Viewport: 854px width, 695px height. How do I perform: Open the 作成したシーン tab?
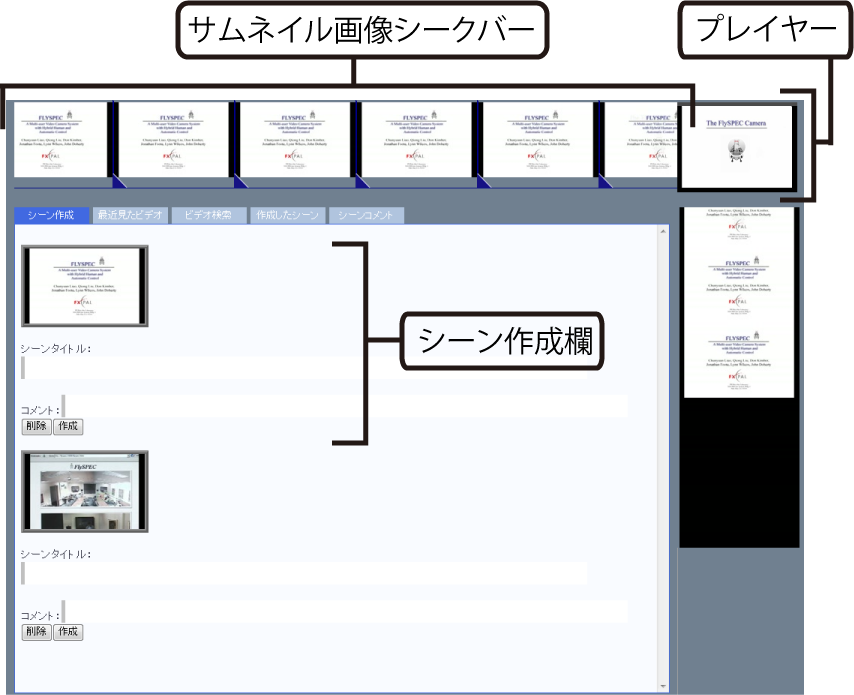tap(288, 215)
